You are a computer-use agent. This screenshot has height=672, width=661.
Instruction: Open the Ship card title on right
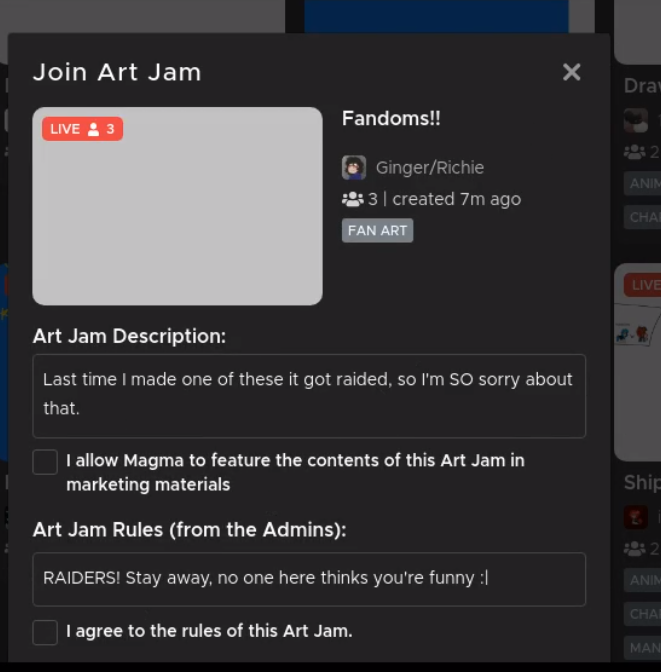coord(641,482)
